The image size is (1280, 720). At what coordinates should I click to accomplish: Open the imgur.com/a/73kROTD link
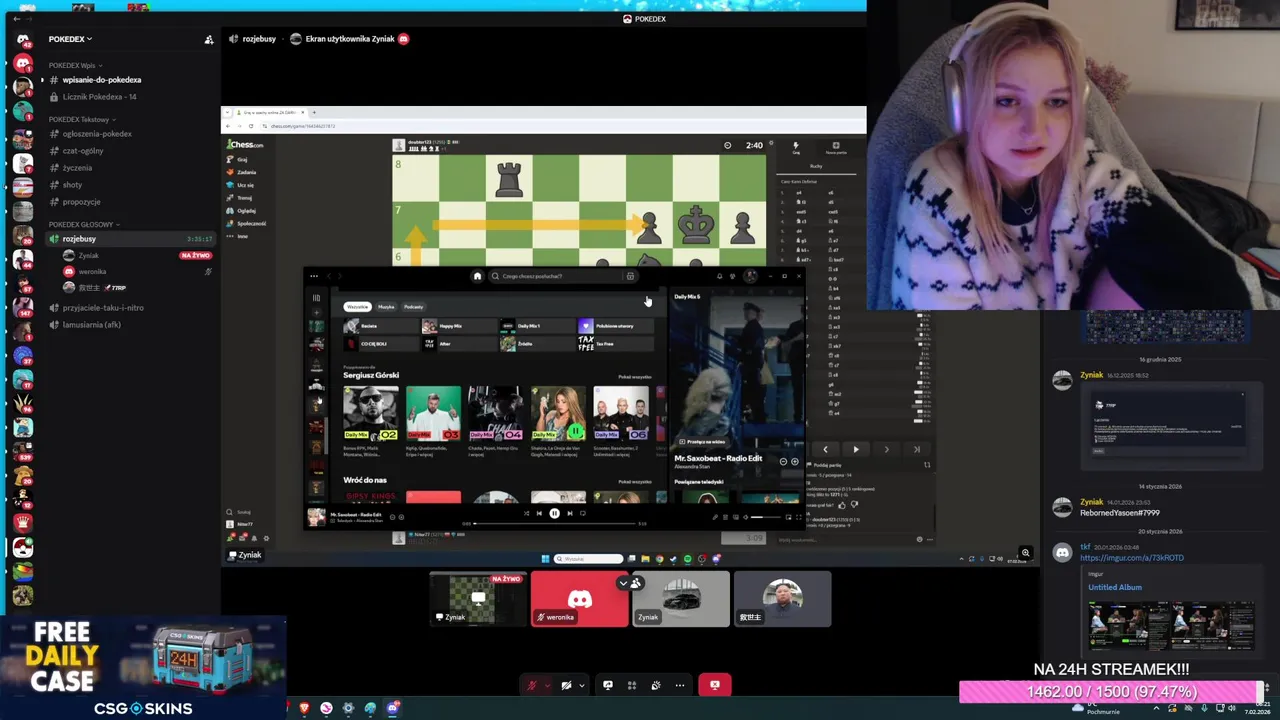click(x=1131, y=558)
